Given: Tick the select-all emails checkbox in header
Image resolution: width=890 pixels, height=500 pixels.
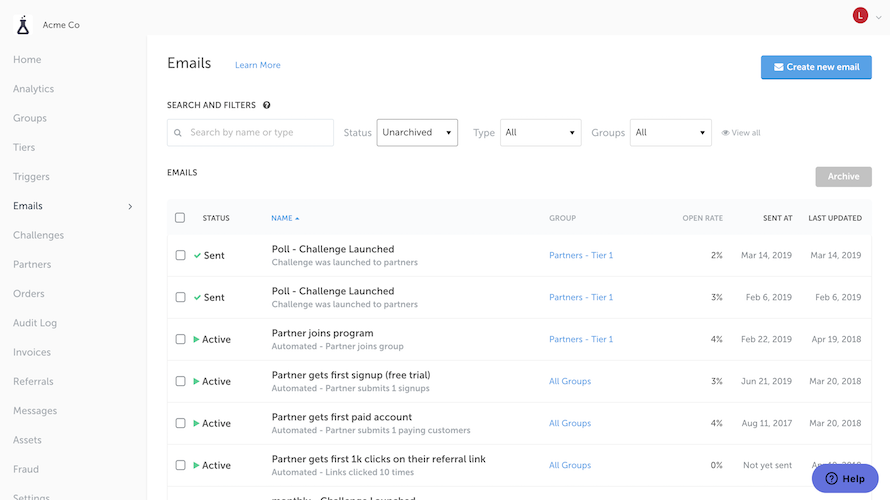Looking at the screenshot, I should 180,218.
